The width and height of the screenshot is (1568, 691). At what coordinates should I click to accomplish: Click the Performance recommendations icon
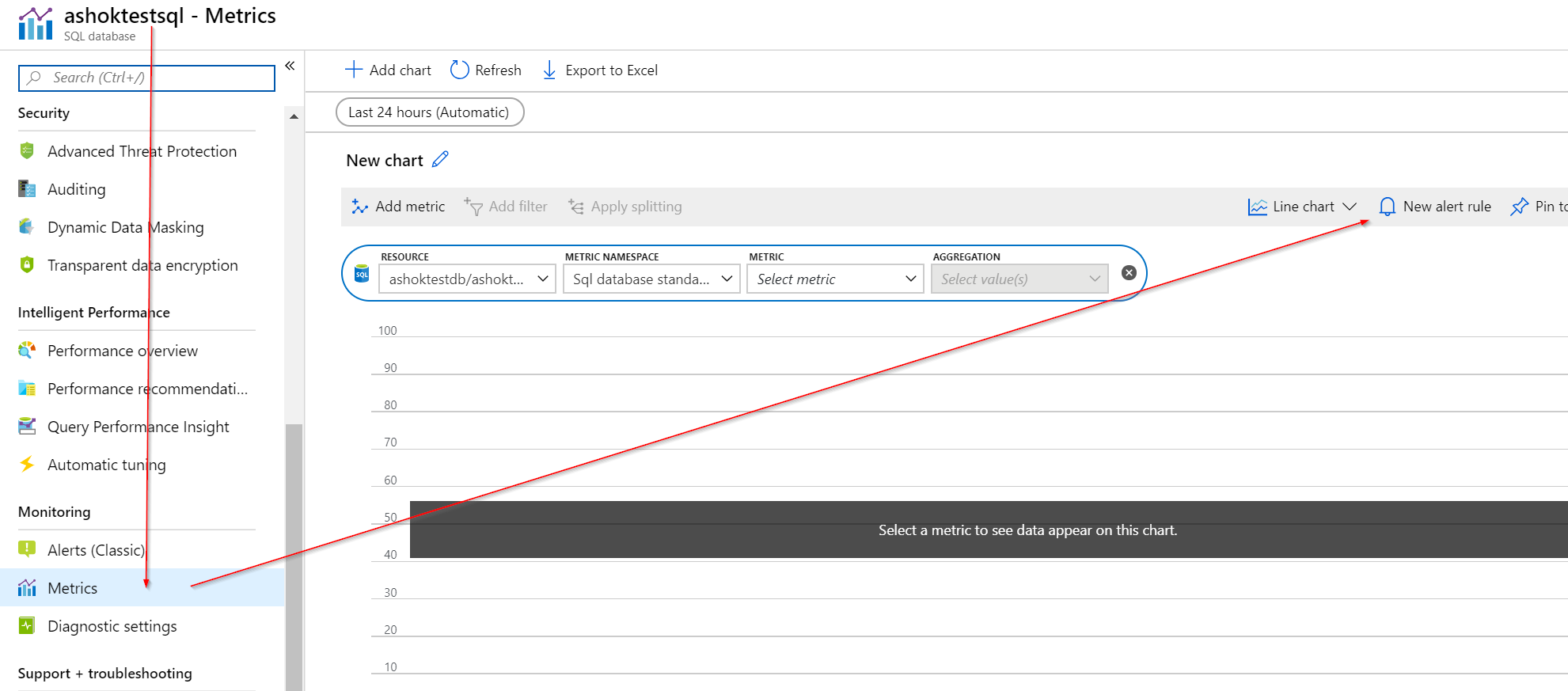click(27, 388)
